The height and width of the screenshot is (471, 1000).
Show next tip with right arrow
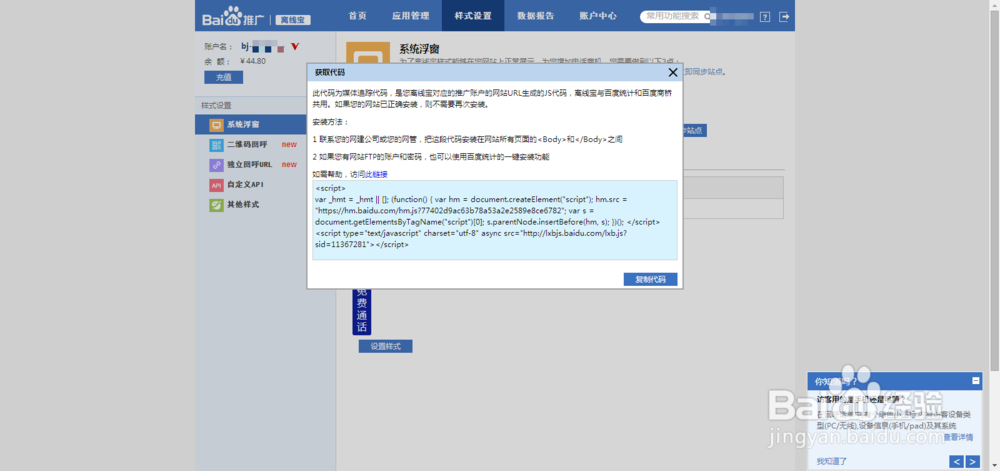coord(972,461)
